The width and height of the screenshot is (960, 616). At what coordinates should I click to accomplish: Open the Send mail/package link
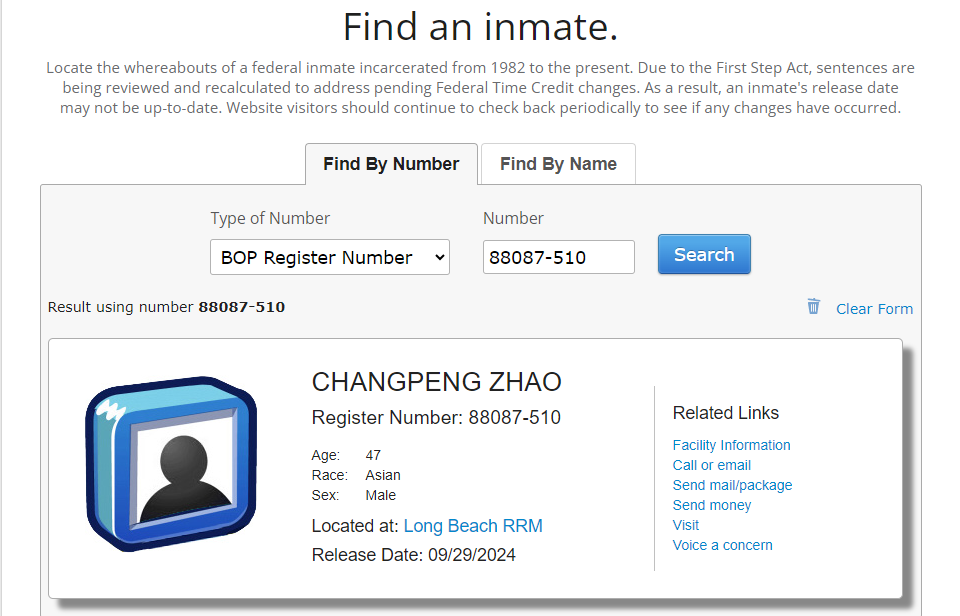tap(732, 484)
